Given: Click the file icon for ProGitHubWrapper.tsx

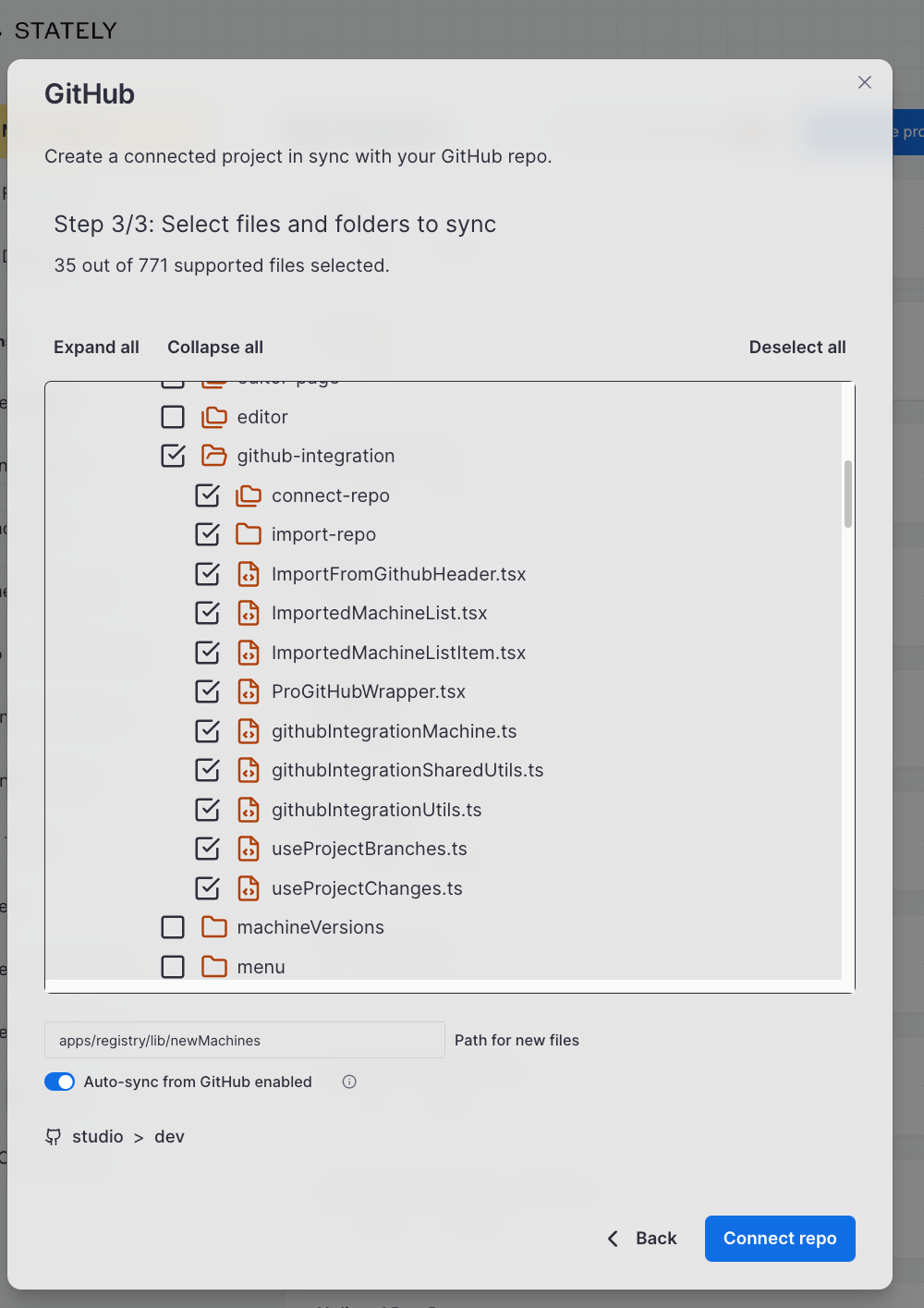Looking at the screenshot, I should point(249,691).
